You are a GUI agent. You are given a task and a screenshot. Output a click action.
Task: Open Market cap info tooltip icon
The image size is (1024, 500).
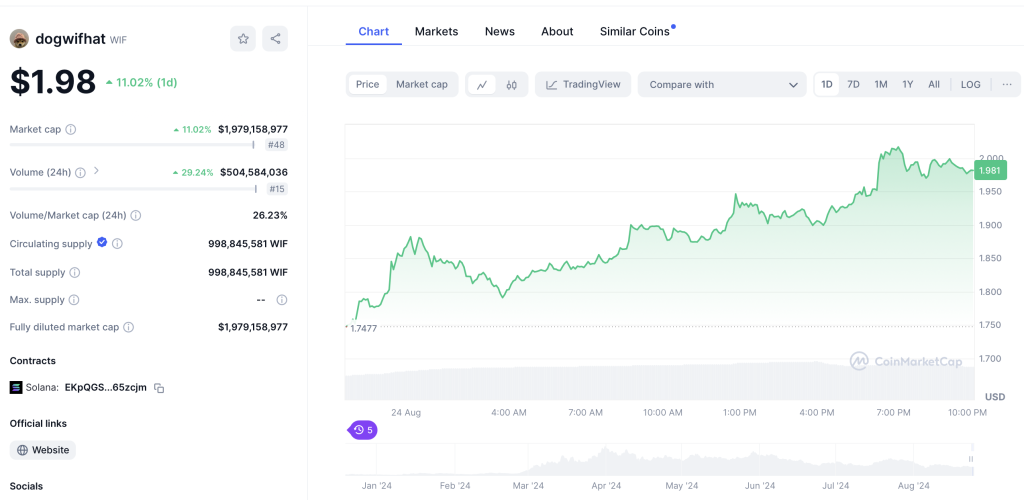click(71, 129)
